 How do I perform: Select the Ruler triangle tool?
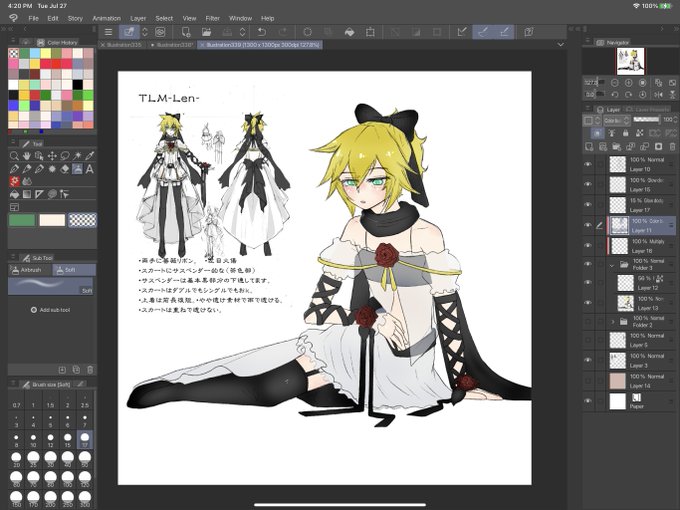[39, 194]
